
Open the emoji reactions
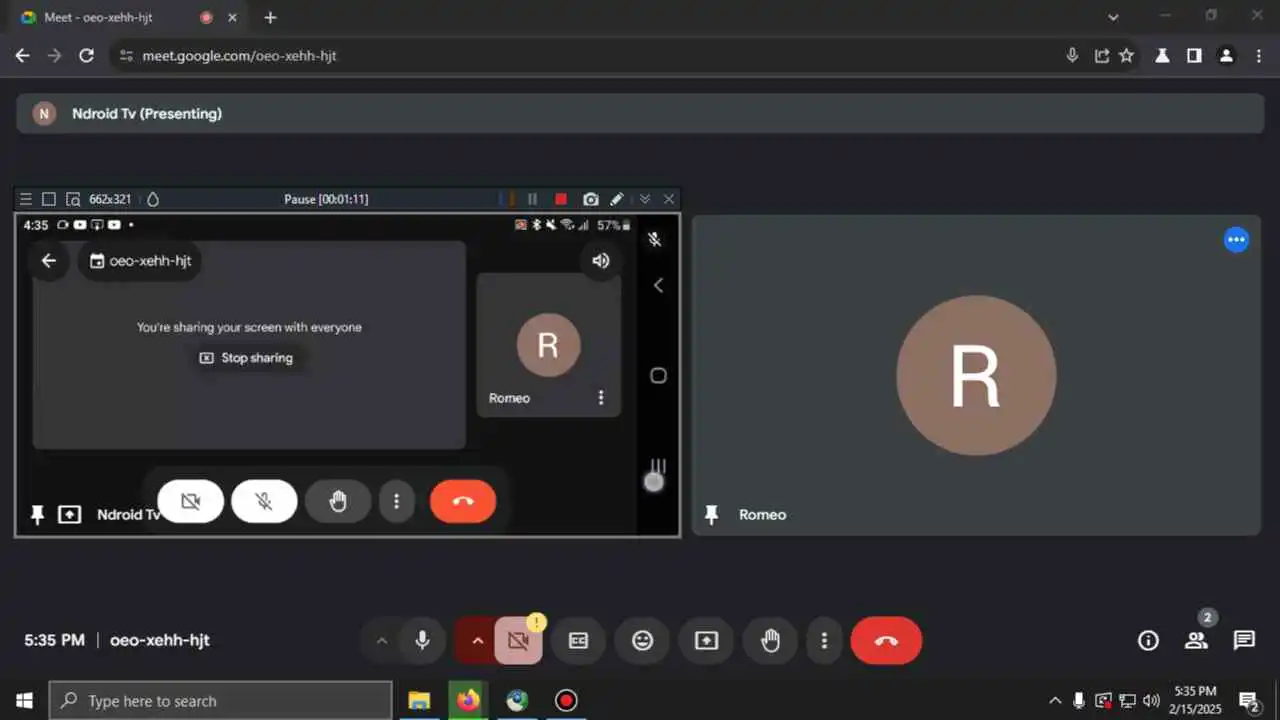coord(642,641)
